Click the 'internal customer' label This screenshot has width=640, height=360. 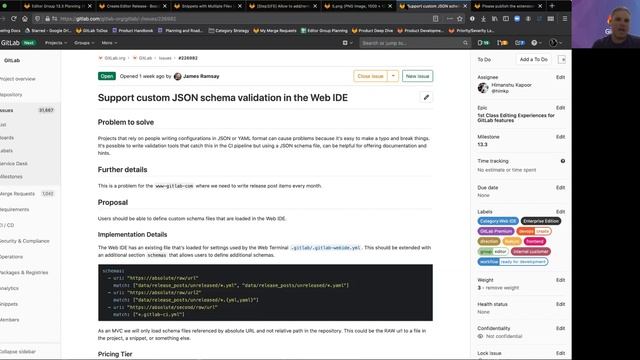coord(531,251)
